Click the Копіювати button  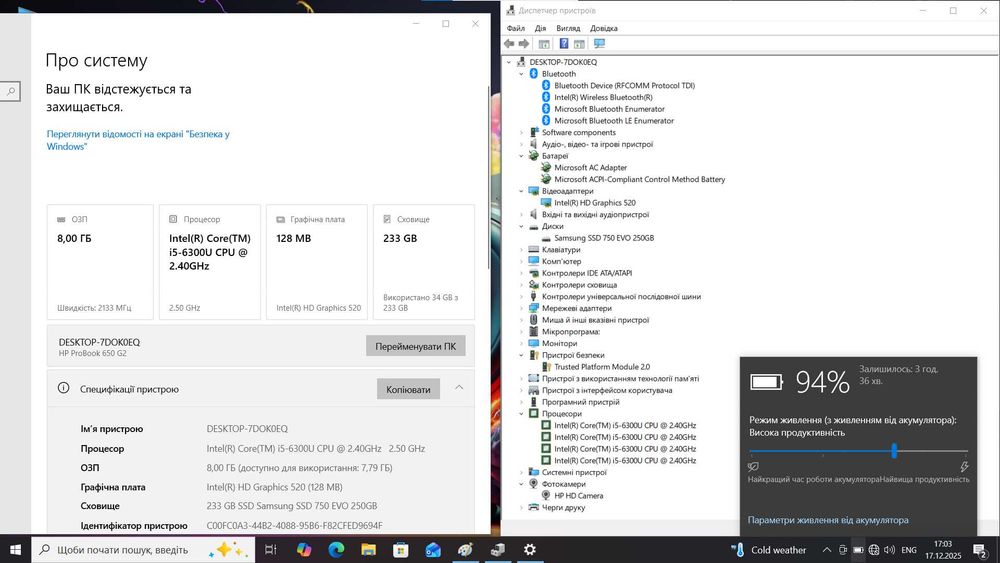point(408,389)
